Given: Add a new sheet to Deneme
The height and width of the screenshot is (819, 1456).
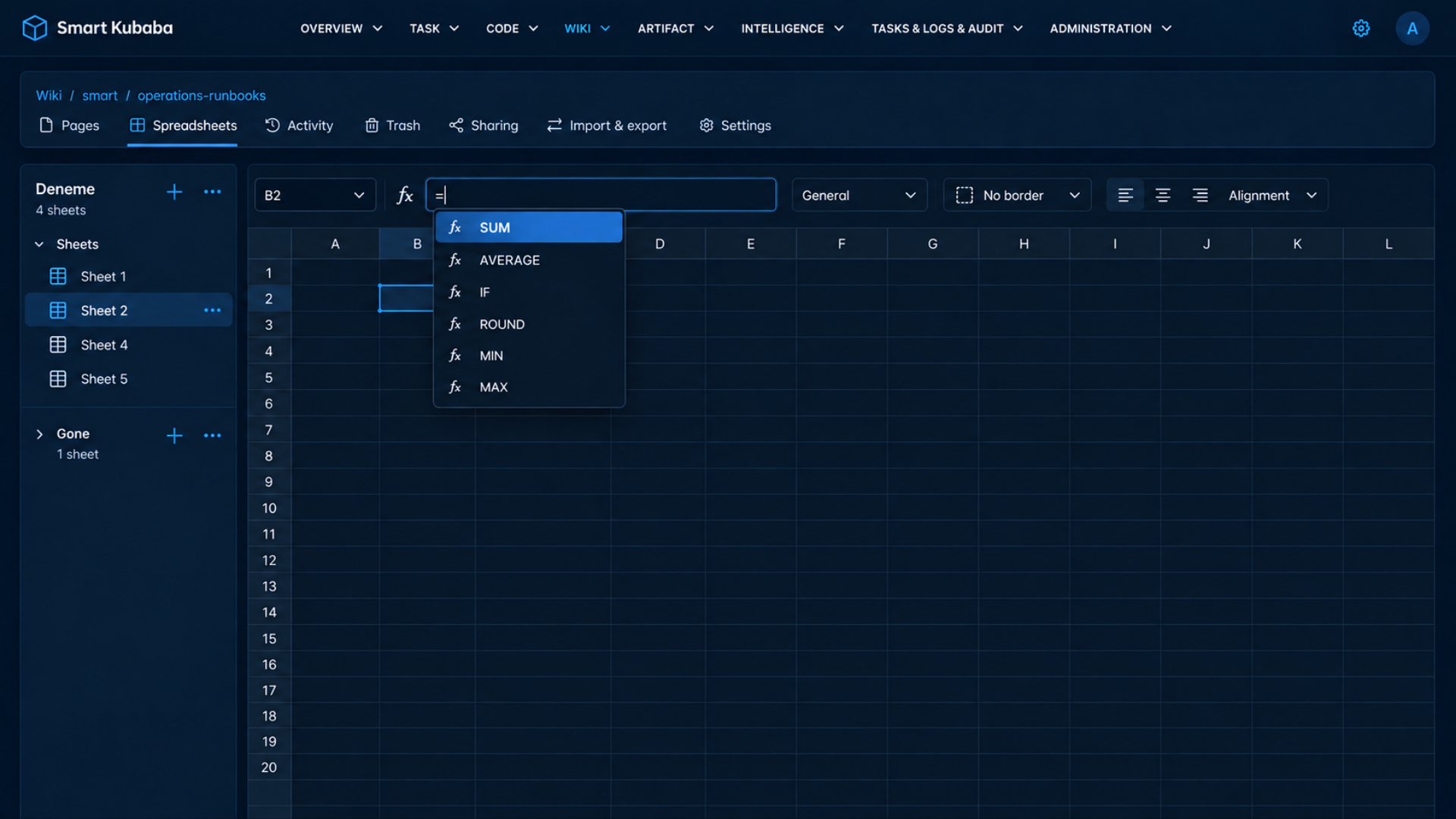Looking at the screenshot, I should (174, 192).
